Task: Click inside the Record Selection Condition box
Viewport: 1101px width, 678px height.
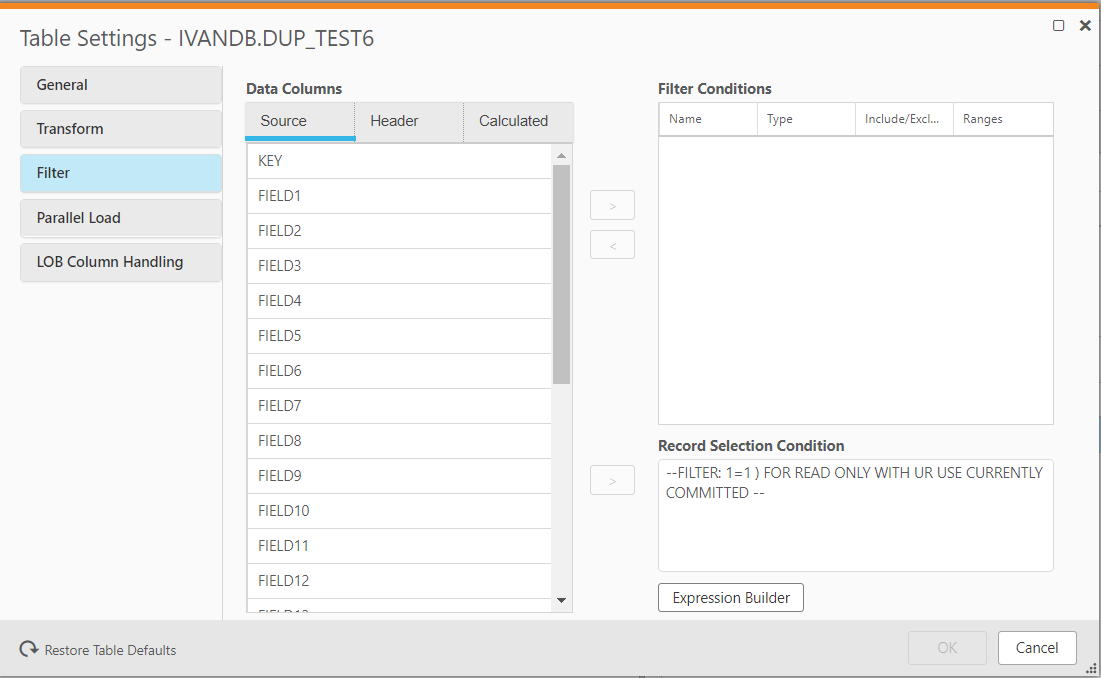Action: click(x=855, y=515)
